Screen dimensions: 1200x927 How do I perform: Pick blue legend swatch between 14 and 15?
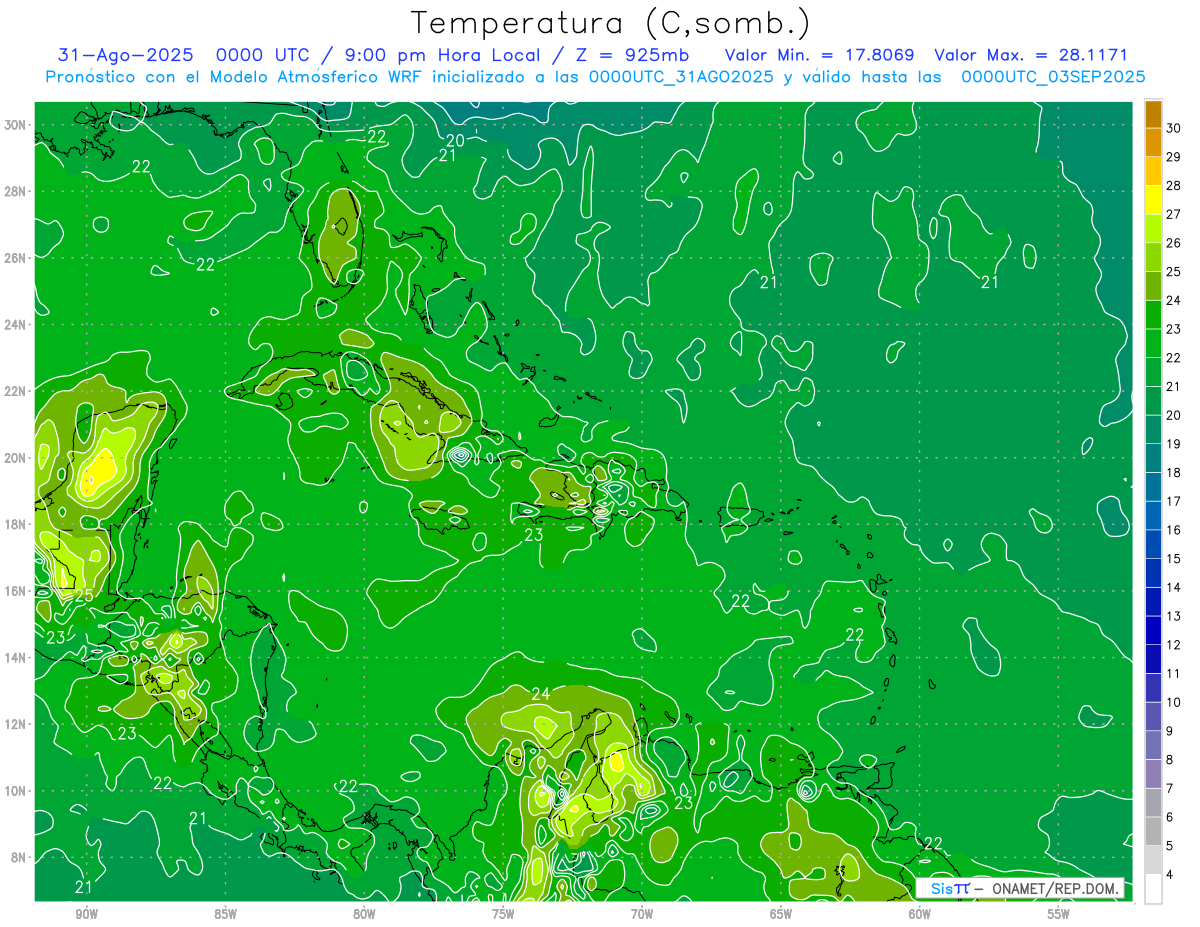tap(1153, 573)
